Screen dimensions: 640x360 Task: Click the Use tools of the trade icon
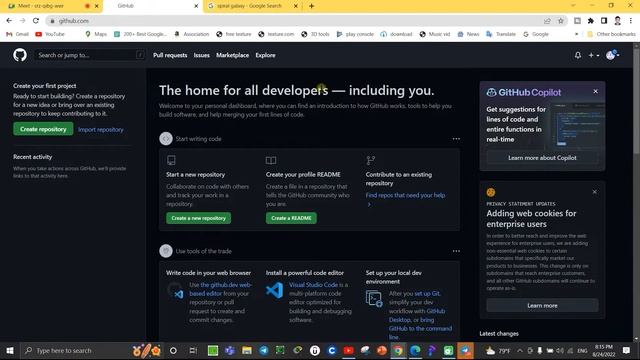pos(166,251)
